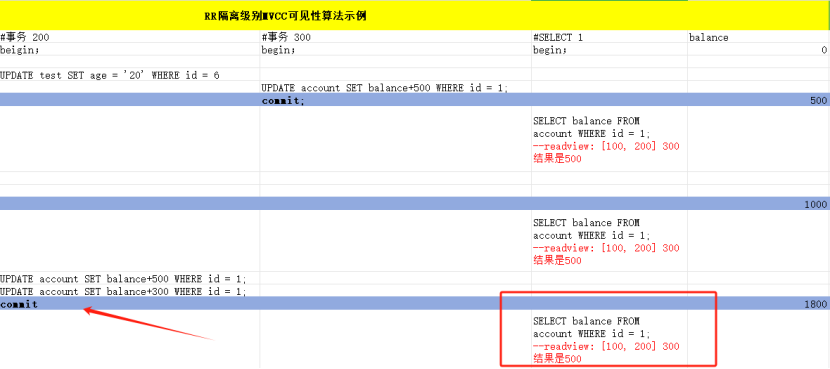
Task: Select the 'commit;' cell in 事务 300 column
Action: (x=395, y=101)
